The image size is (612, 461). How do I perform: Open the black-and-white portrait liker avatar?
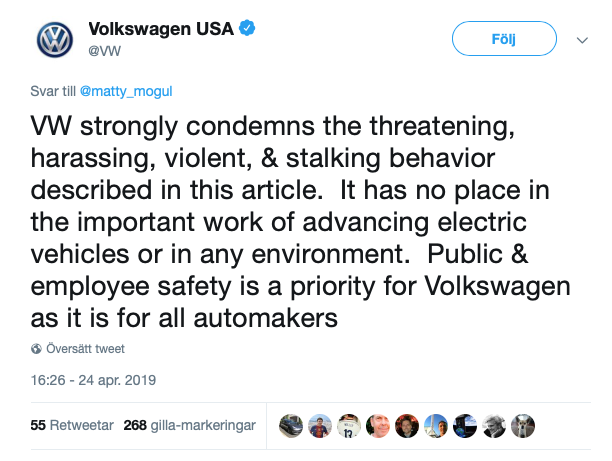coord(494,425)
